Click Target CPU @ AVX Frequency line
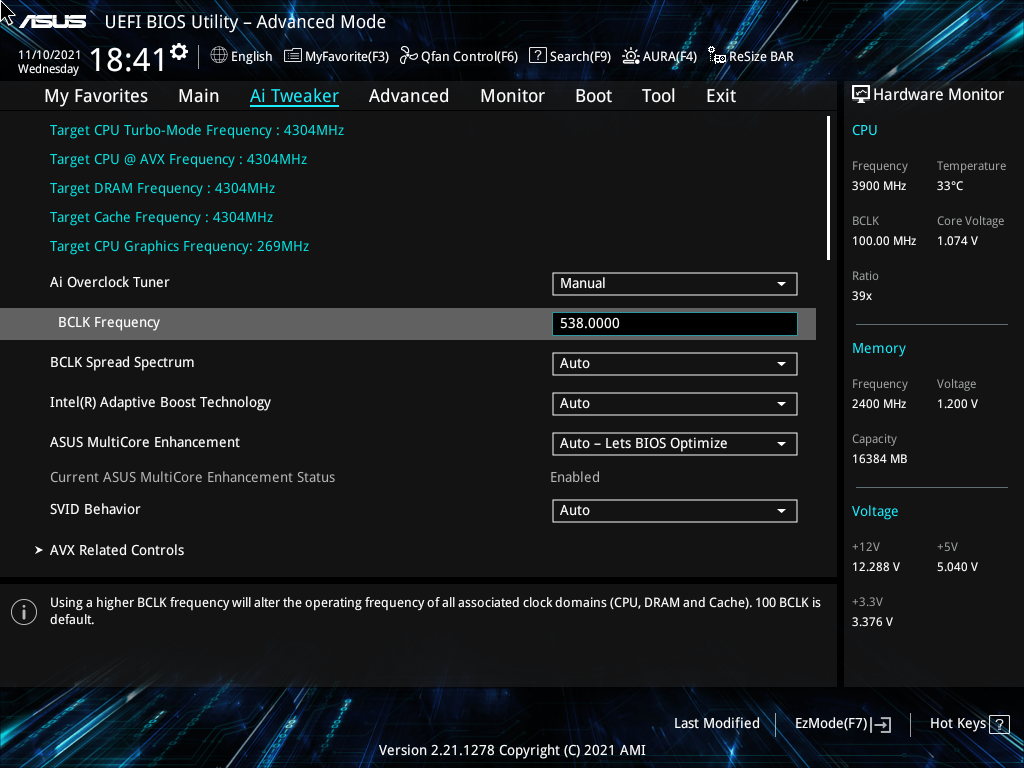The height and width of the screenshot is (768, 1024). [x=178, y=159]
